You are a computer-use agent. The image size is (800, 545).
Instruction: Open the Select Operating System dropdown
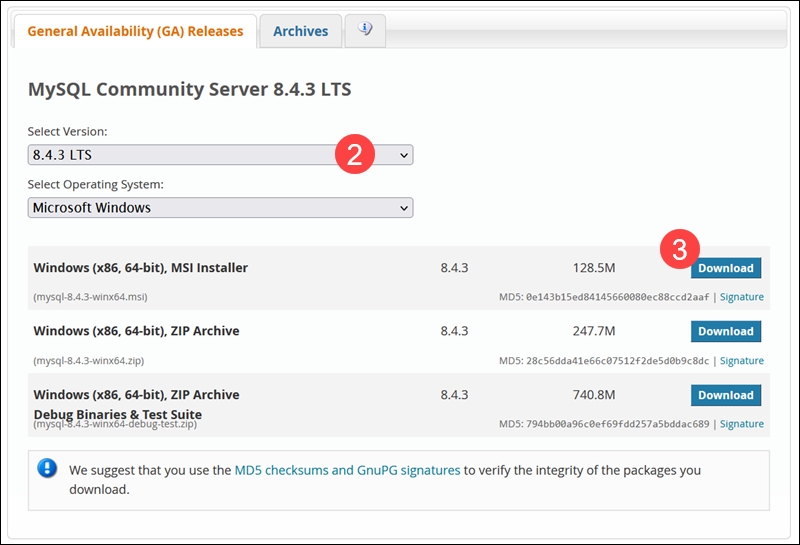pyautogui.click(x=220, y=208)
